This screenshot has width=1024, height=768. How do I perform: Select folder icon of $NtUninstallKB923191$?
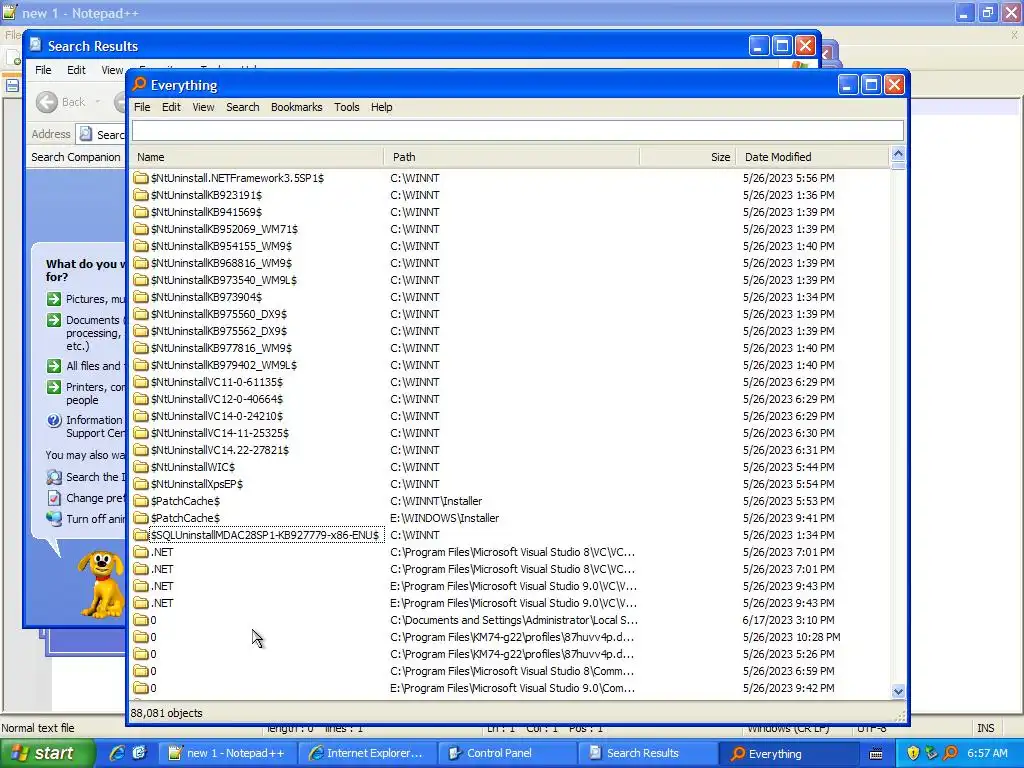coord(140,195)
